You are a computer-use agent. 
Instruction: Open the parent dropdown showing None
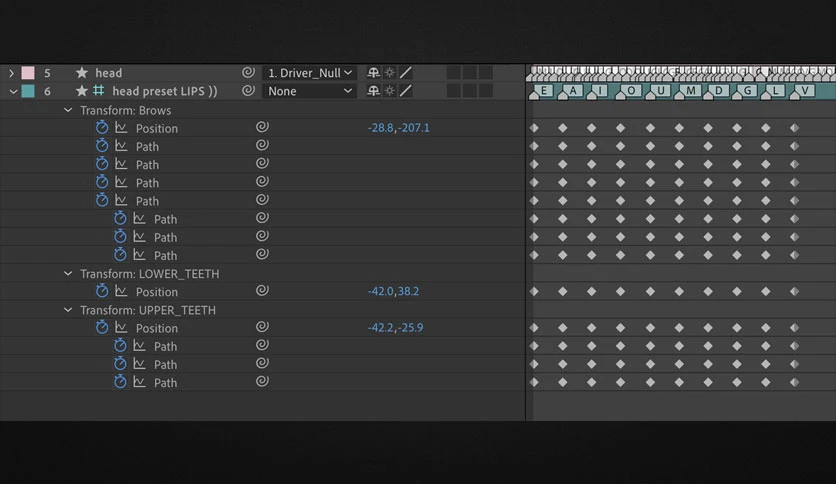coord(310,91)
